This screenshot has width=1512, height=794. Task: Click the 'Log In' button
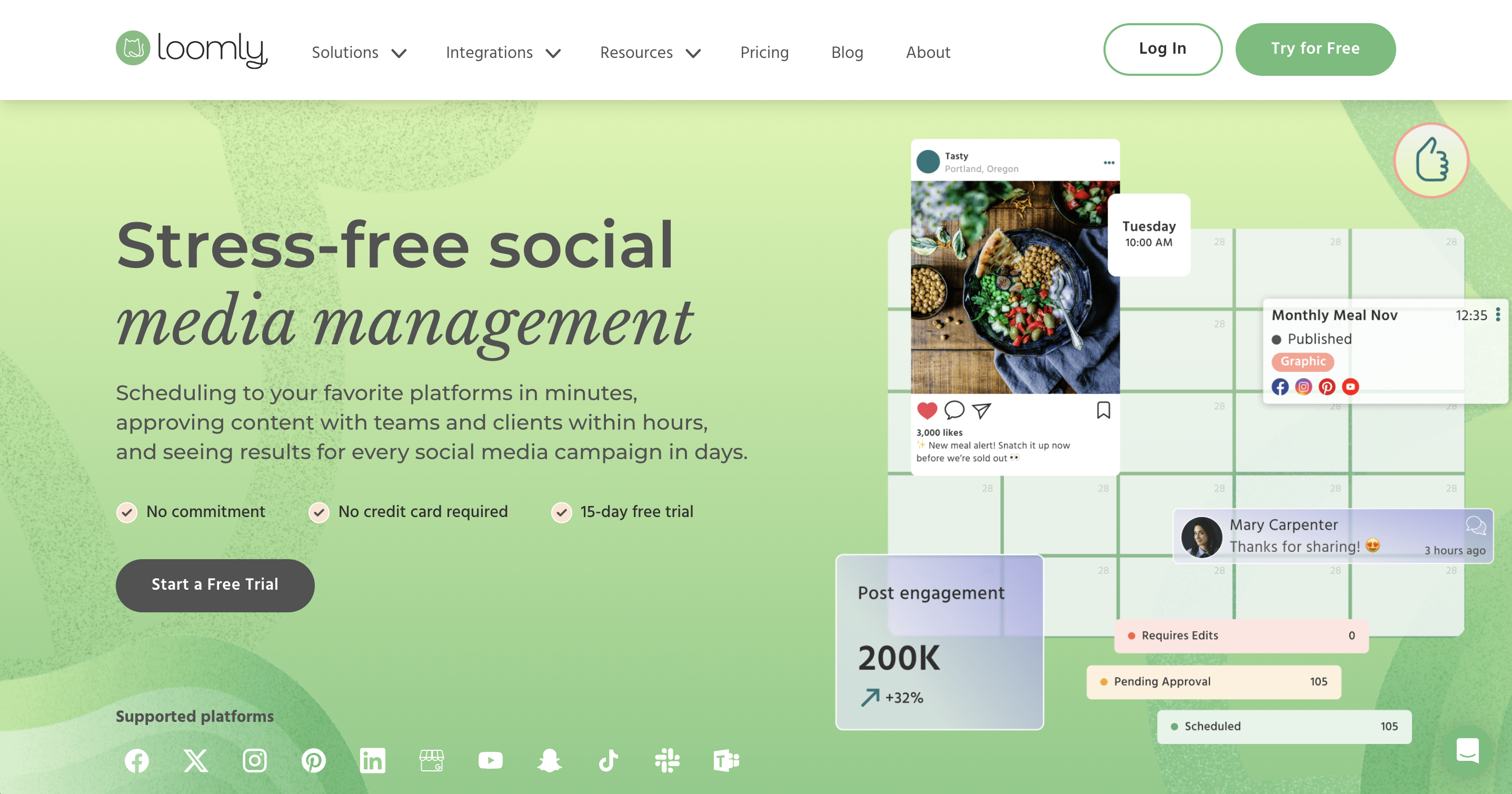(1162, 48)
